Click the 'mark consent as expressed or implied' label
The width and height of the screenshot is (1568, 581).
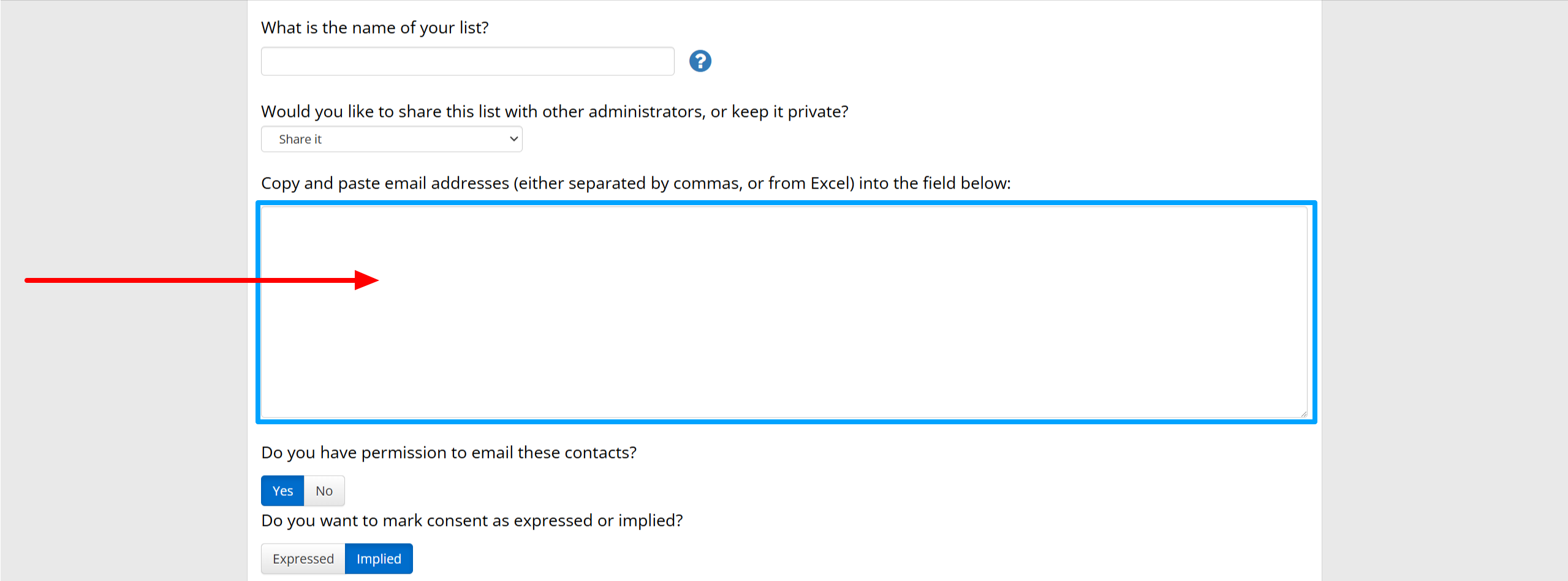tap(472, 520)
